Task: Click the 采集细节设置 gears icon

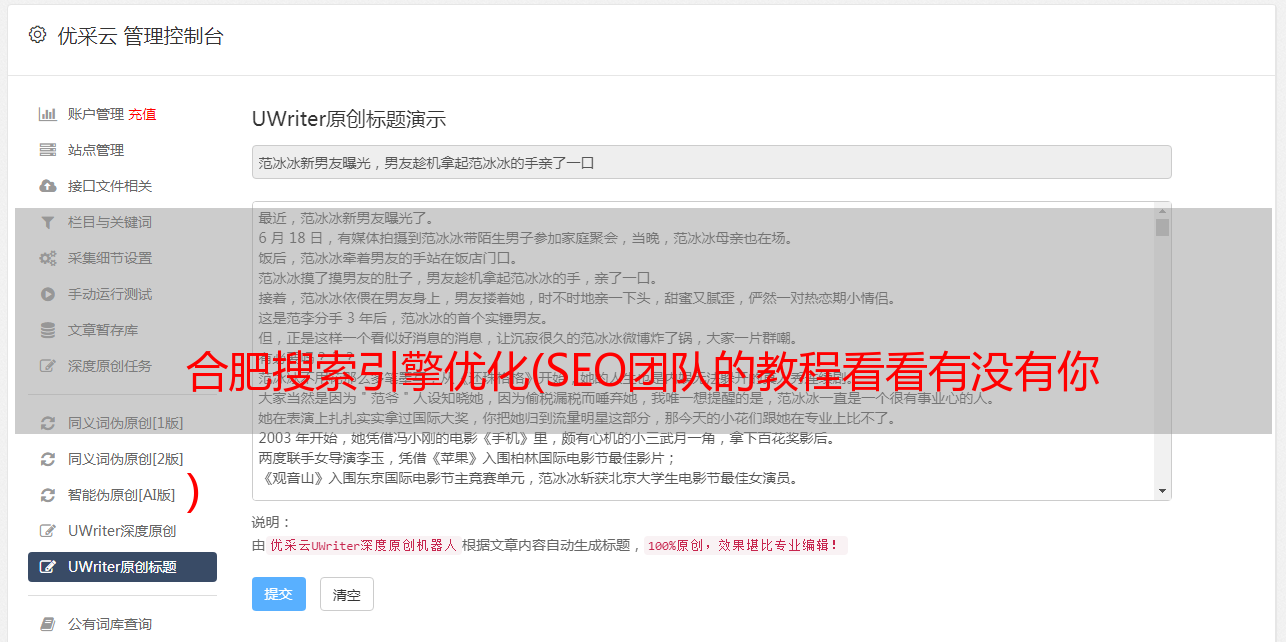Action: [47, 258]
